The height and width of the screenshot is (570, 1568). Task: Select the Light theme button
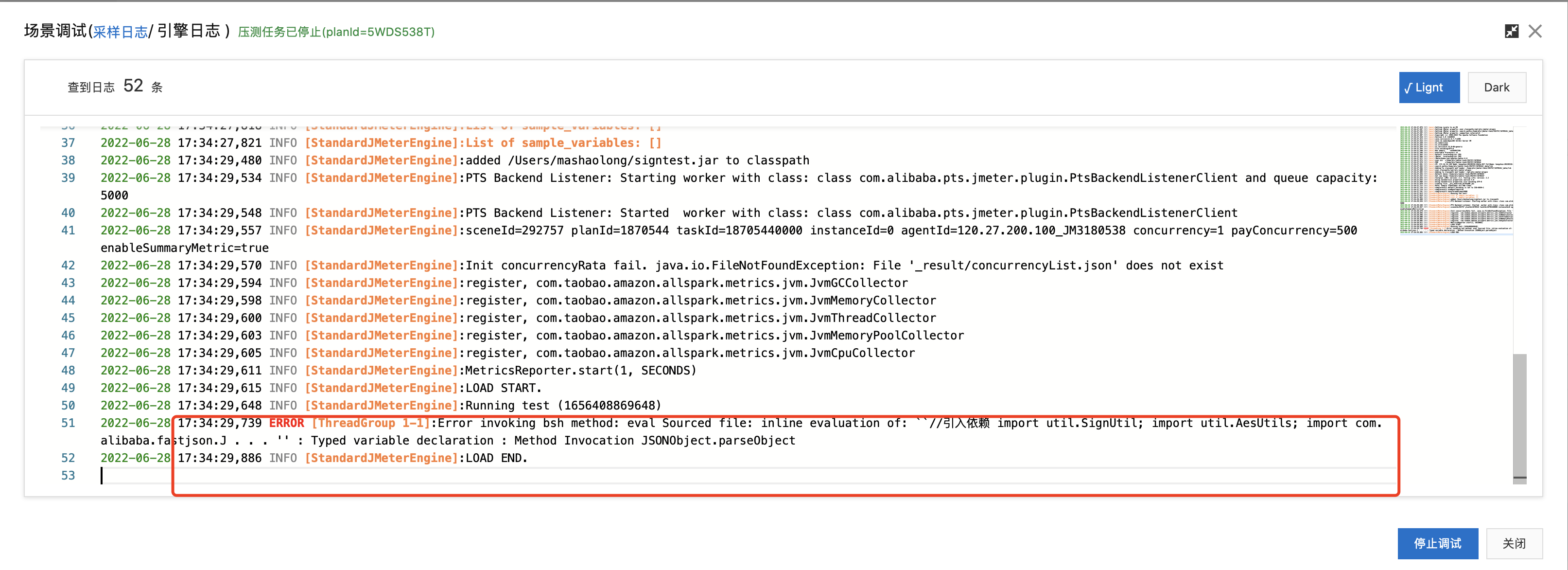(1429, 88)
